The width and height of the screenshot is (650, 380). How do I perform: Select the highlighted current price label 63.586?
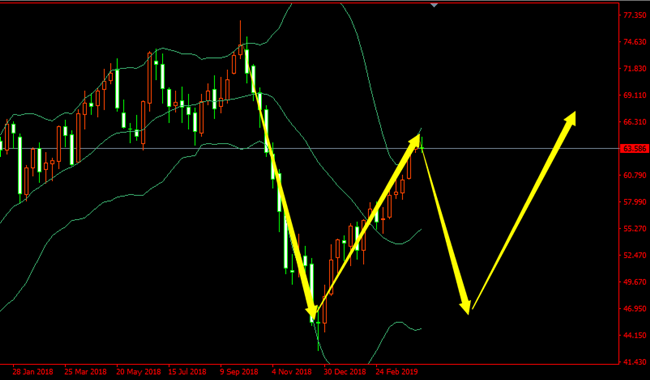[634, 148]
